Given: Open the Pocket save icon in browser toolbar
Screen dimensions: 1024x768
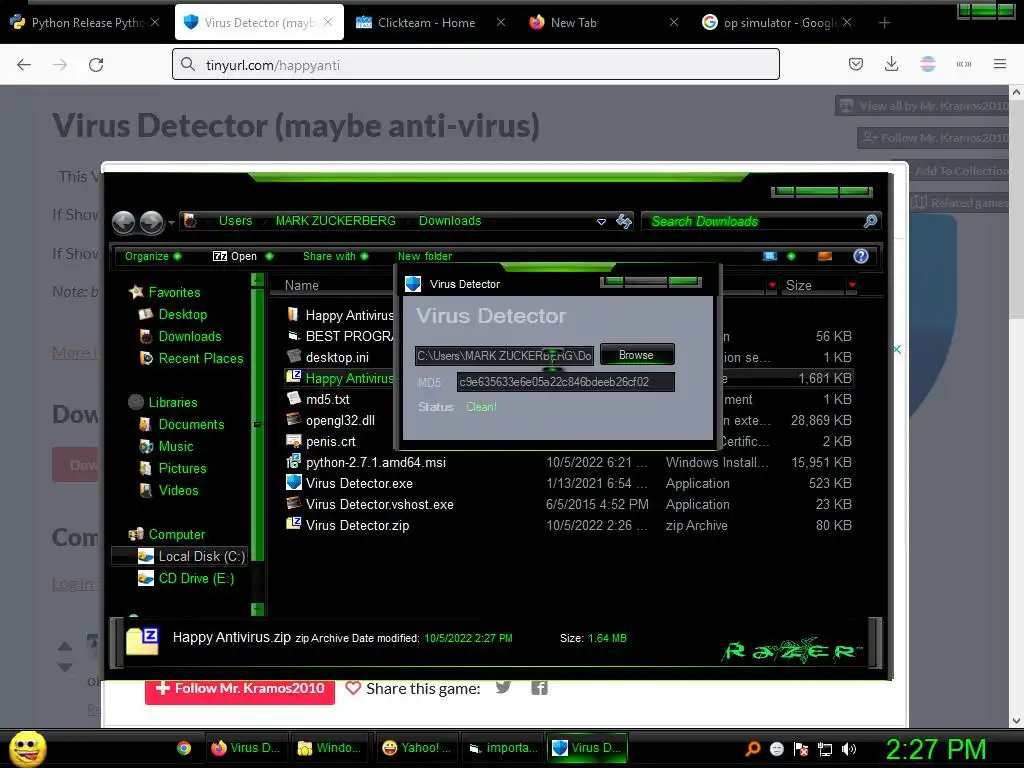Looking at the screenshot, I should (x=856, y=64).
